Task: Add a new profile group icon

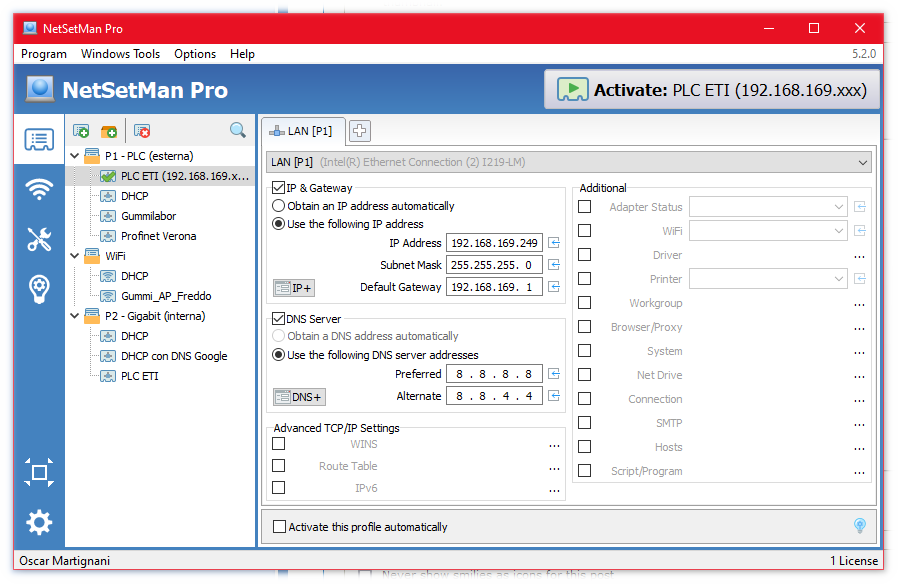Action: pyautogui.click(x=109, y=131)
